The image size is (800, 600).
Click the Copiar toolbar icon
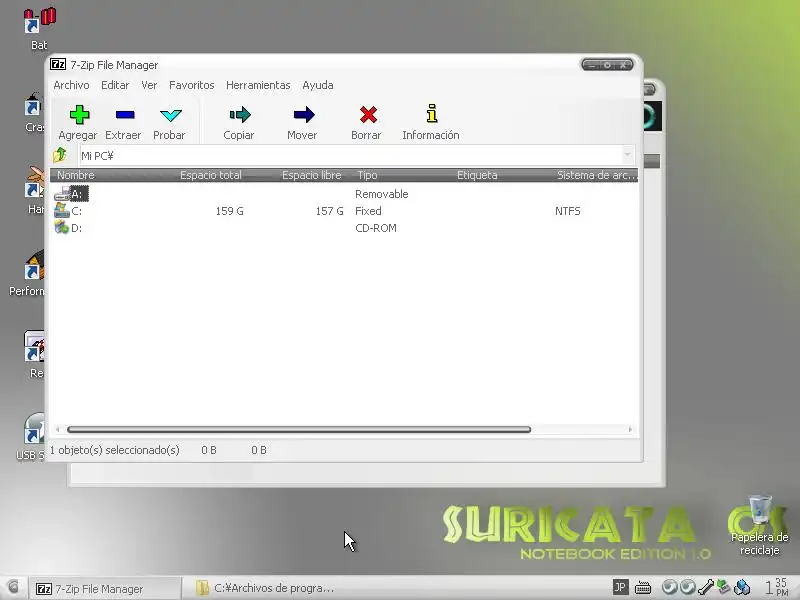240,115
